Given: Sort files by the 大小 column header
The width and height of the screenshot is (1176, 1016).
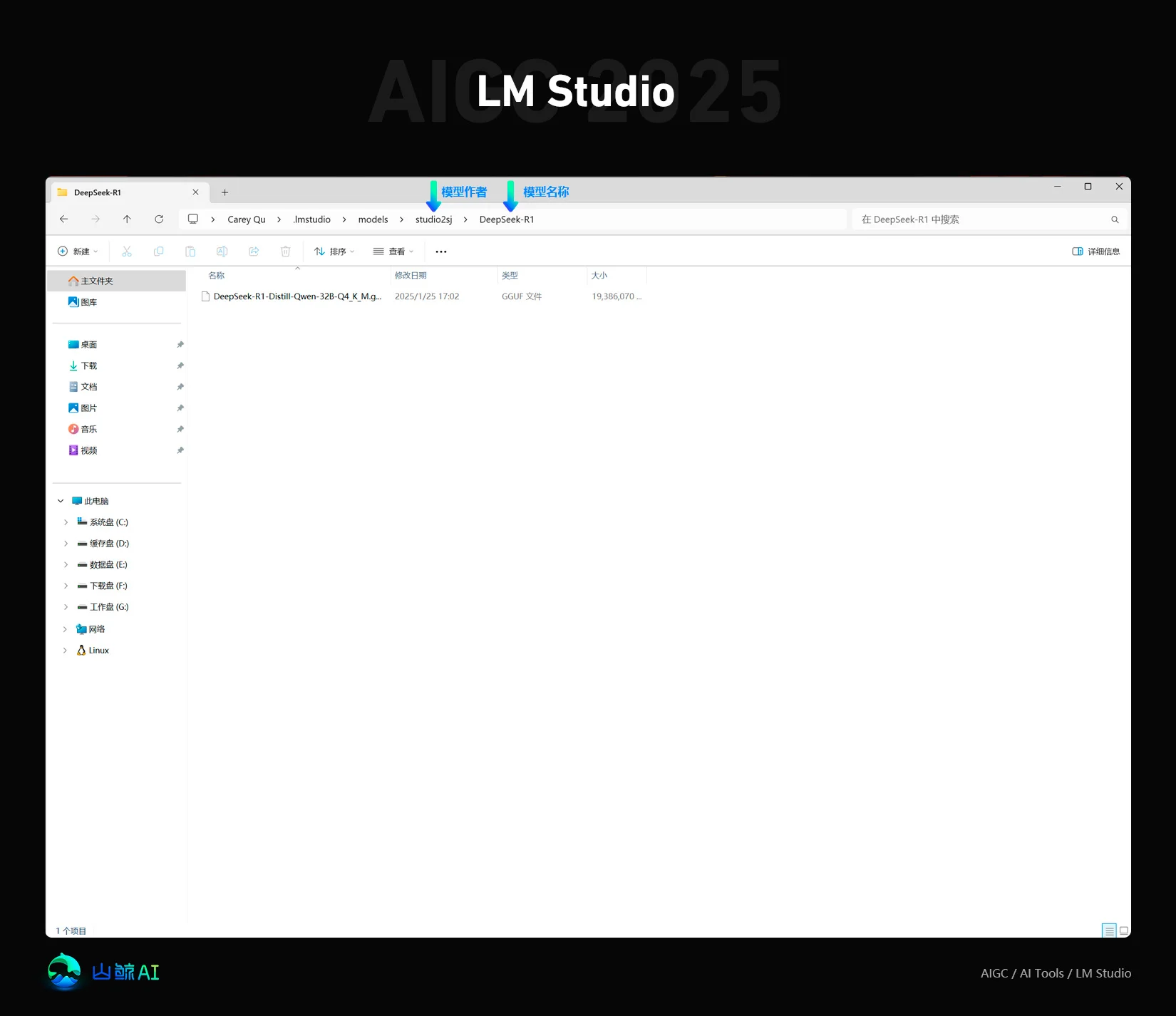Looking at the screenshot, I should (x=600, y=275).
